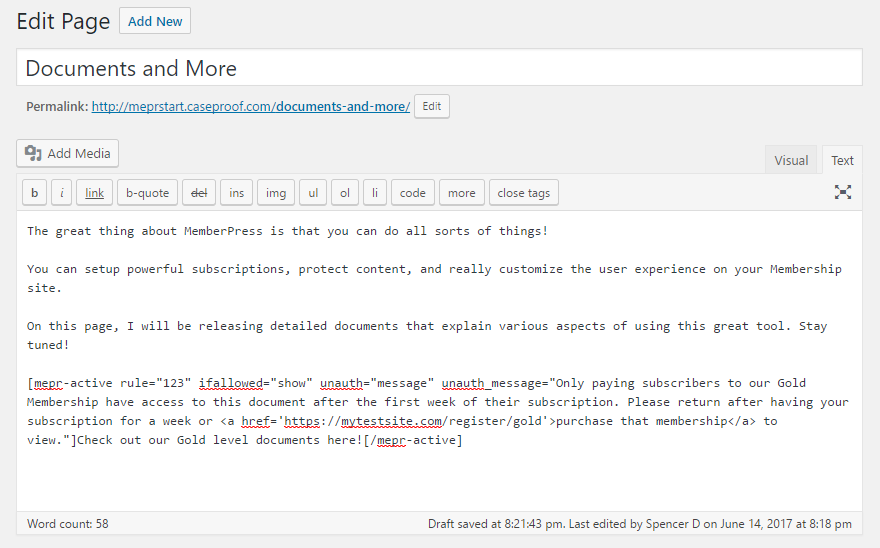This screenshot has width=880, height=548.
Task: Insert bold tag with b button
Action: click(34, 193)
